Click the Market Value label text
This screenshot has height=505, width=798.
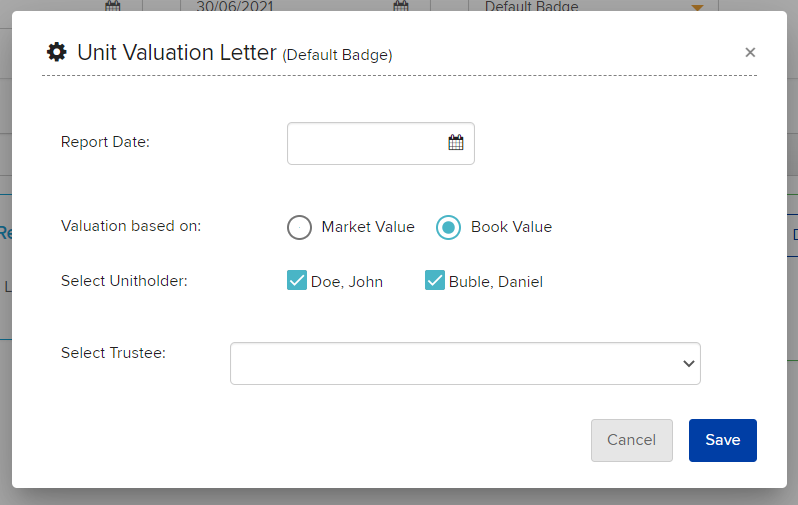point(368,227)
